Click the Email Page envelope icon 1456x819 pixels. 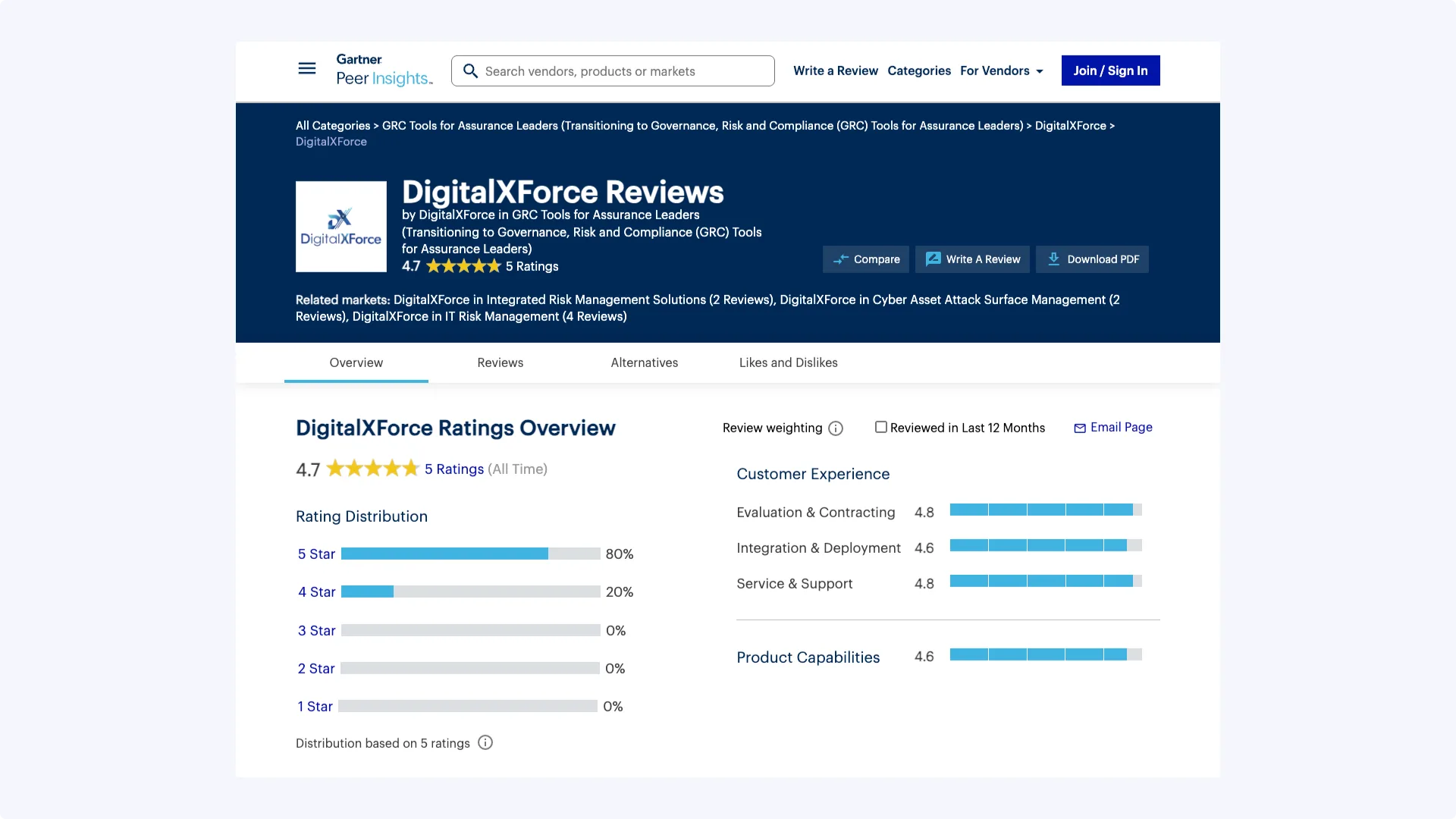pyautogui.click(x=1080, y=428)
